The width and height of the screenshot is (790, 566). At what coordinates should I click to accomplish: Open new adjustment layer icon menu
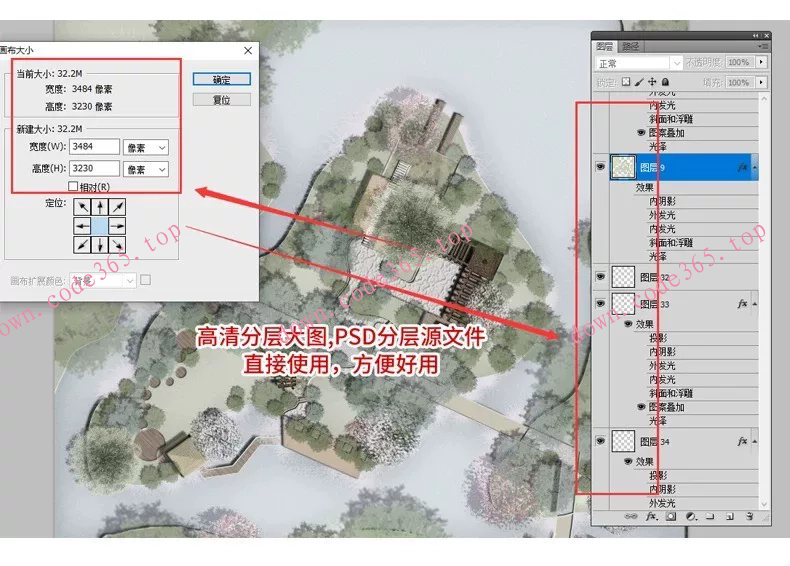pyautogui.click(x=691, y=517)
